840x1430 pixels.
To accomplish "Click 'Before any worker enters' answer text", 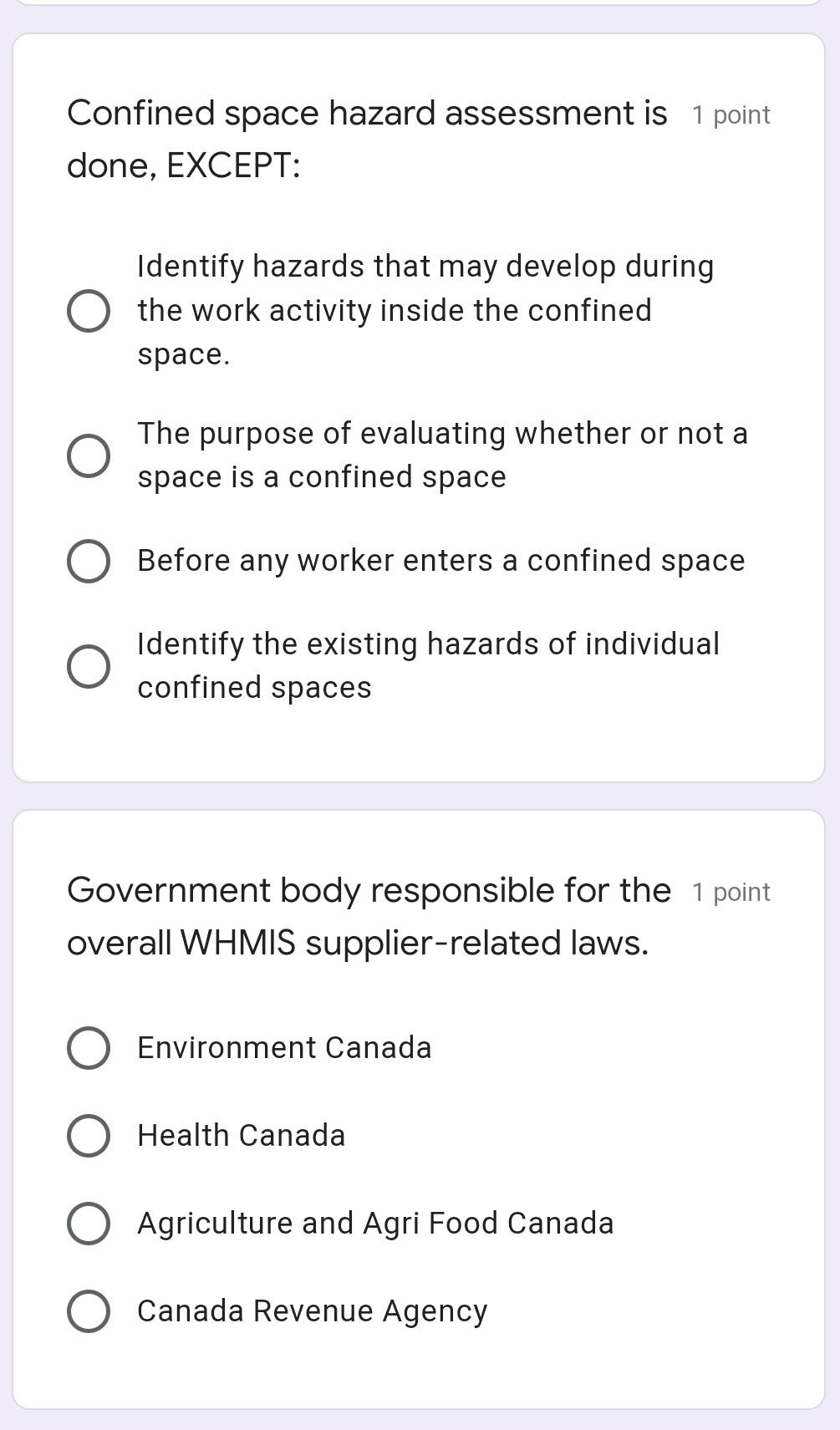I will [440, 561].
